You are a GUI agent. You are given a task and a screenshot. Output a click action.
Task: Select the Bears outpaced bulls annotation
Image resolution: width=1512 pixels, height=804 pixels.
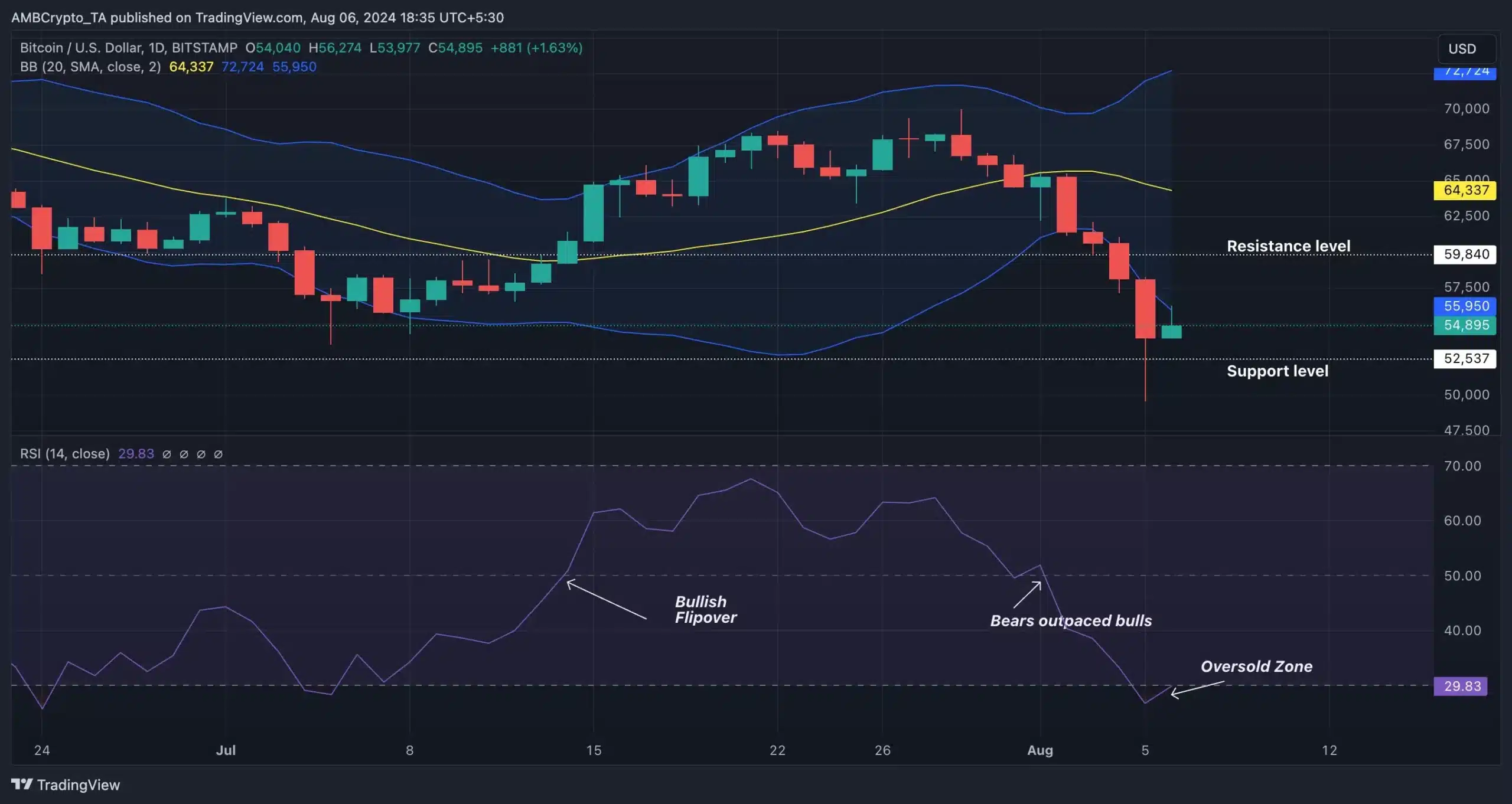pyautogui.click(x=1071, y=620)
